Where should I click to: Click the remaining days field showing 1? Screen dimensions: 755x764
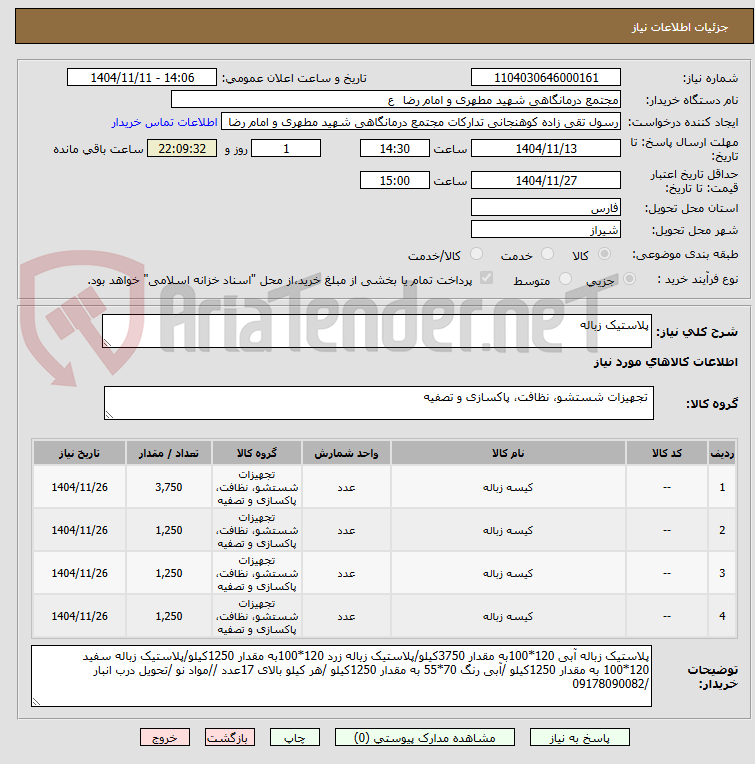286,149
